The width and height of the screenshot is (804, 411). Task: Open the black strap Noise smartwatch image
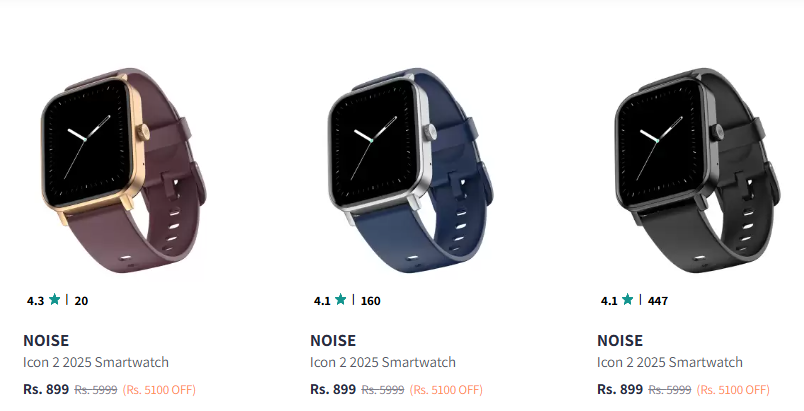pyautogui.click(x=697, y=171)
